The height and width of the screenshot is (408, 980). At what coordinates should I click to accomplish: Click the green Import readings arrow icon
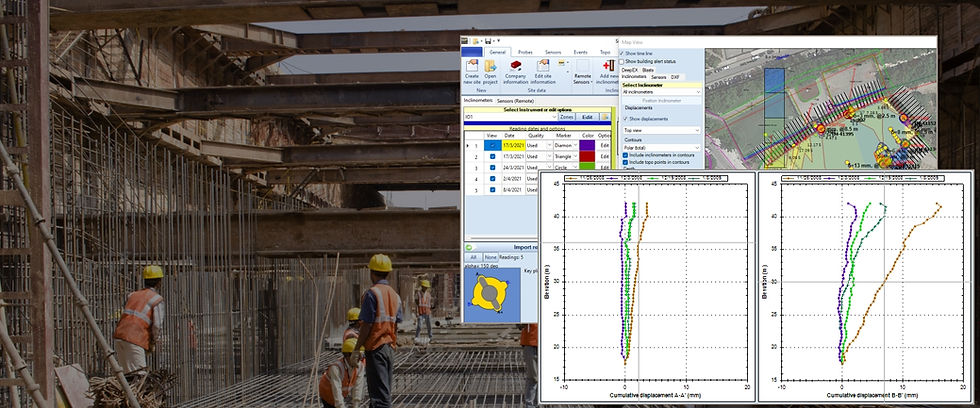click(469, 247)
